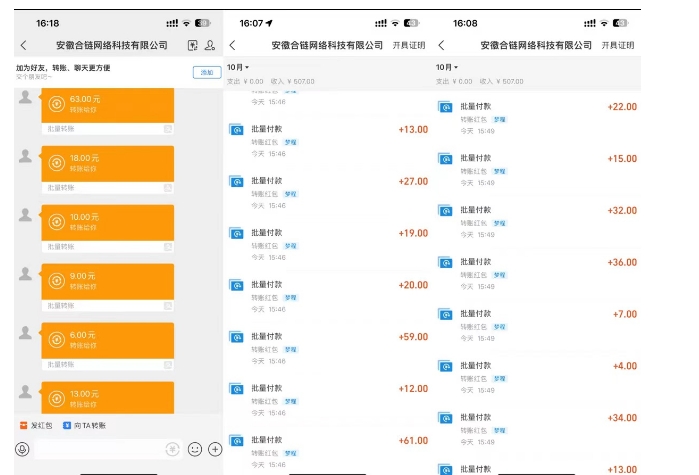
Task: Tap back arrow in the 16:18 chat screen
Action: tap(24, 45)
